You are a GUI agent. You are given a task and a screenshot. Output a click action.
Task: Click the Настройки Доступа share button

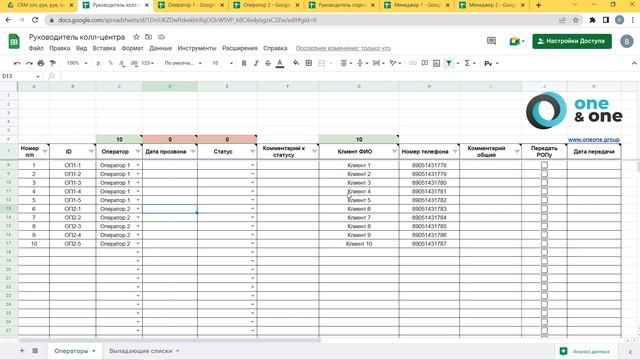click(x=572, y=41)
